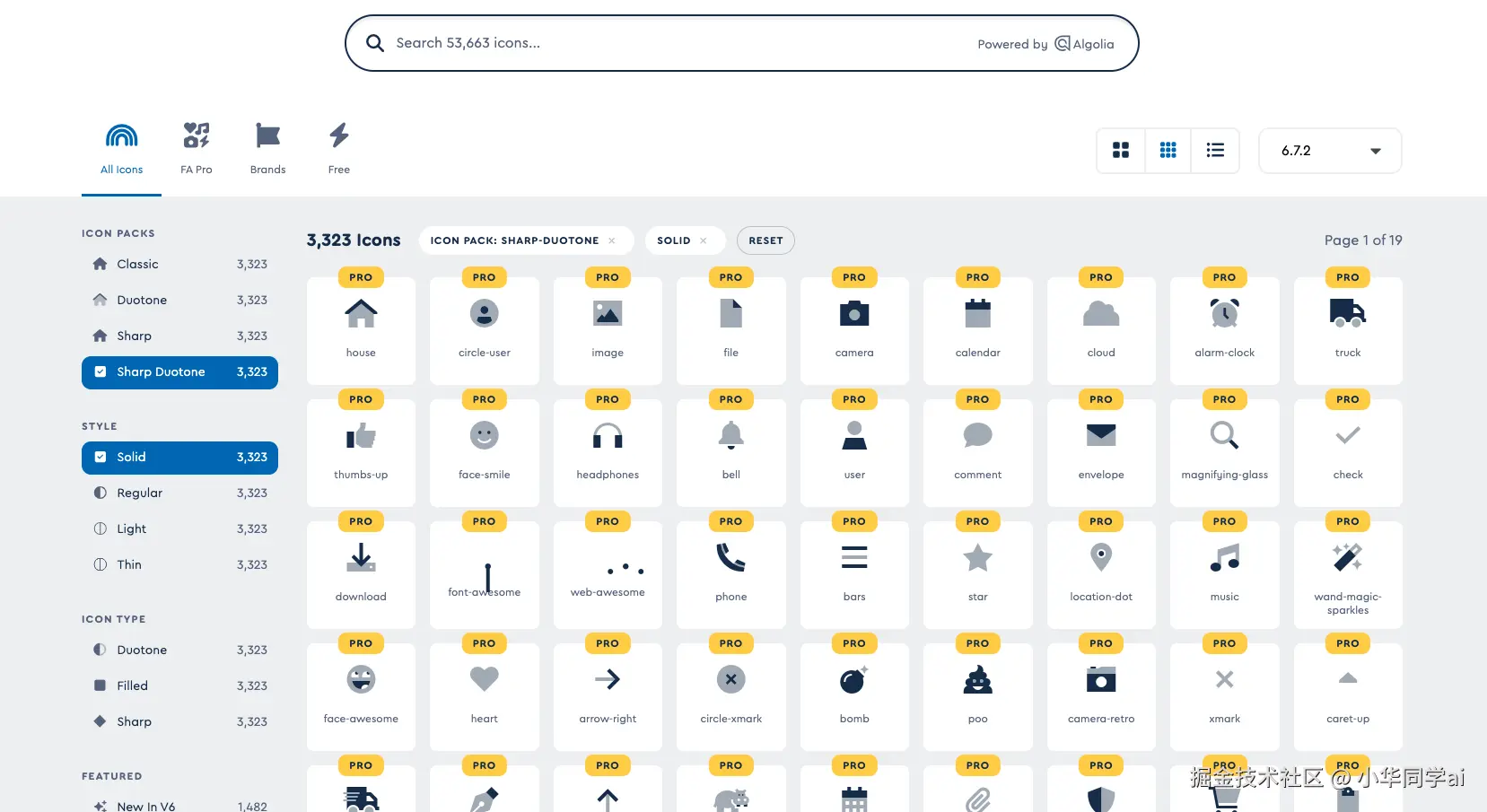The width and height of the screenshot is (1487, 812).
Task: Open the headphones icon
Action: point(608,451)
